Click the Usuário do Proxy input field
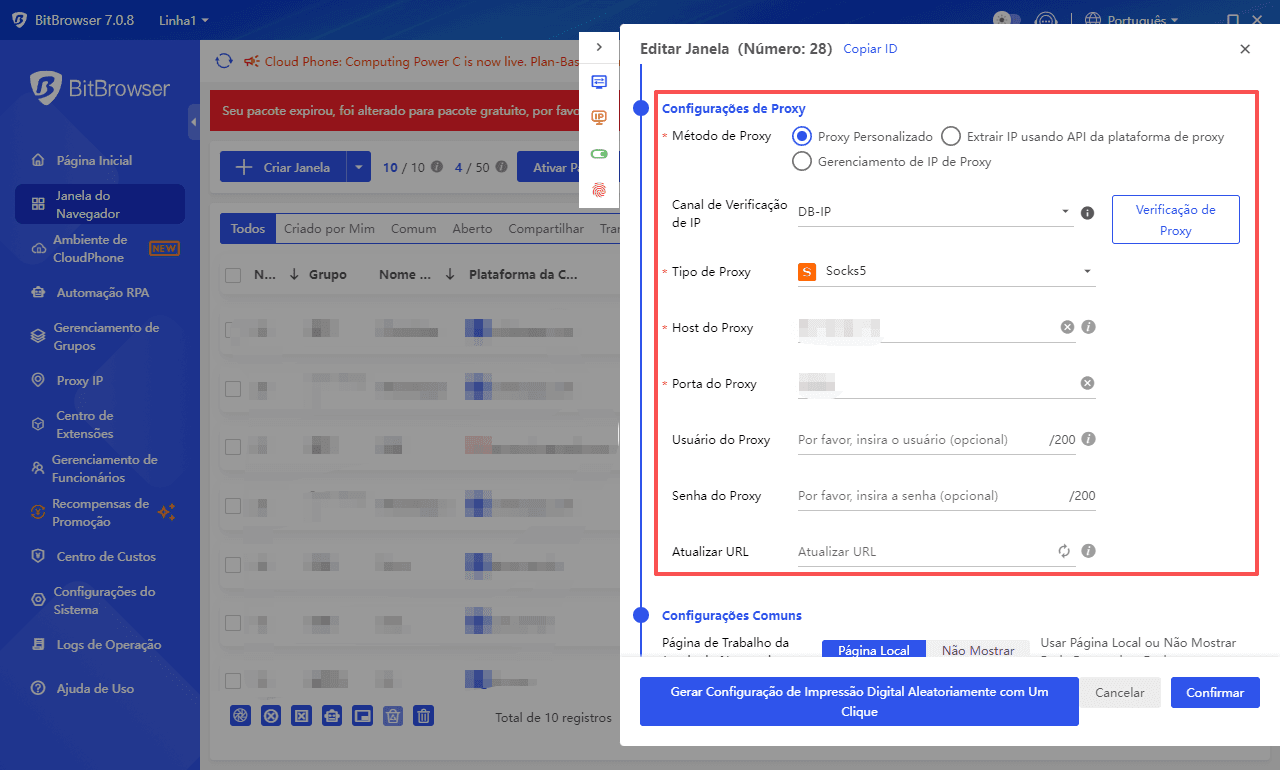This screenshot has height=770, width=1280. click(920, 440)
